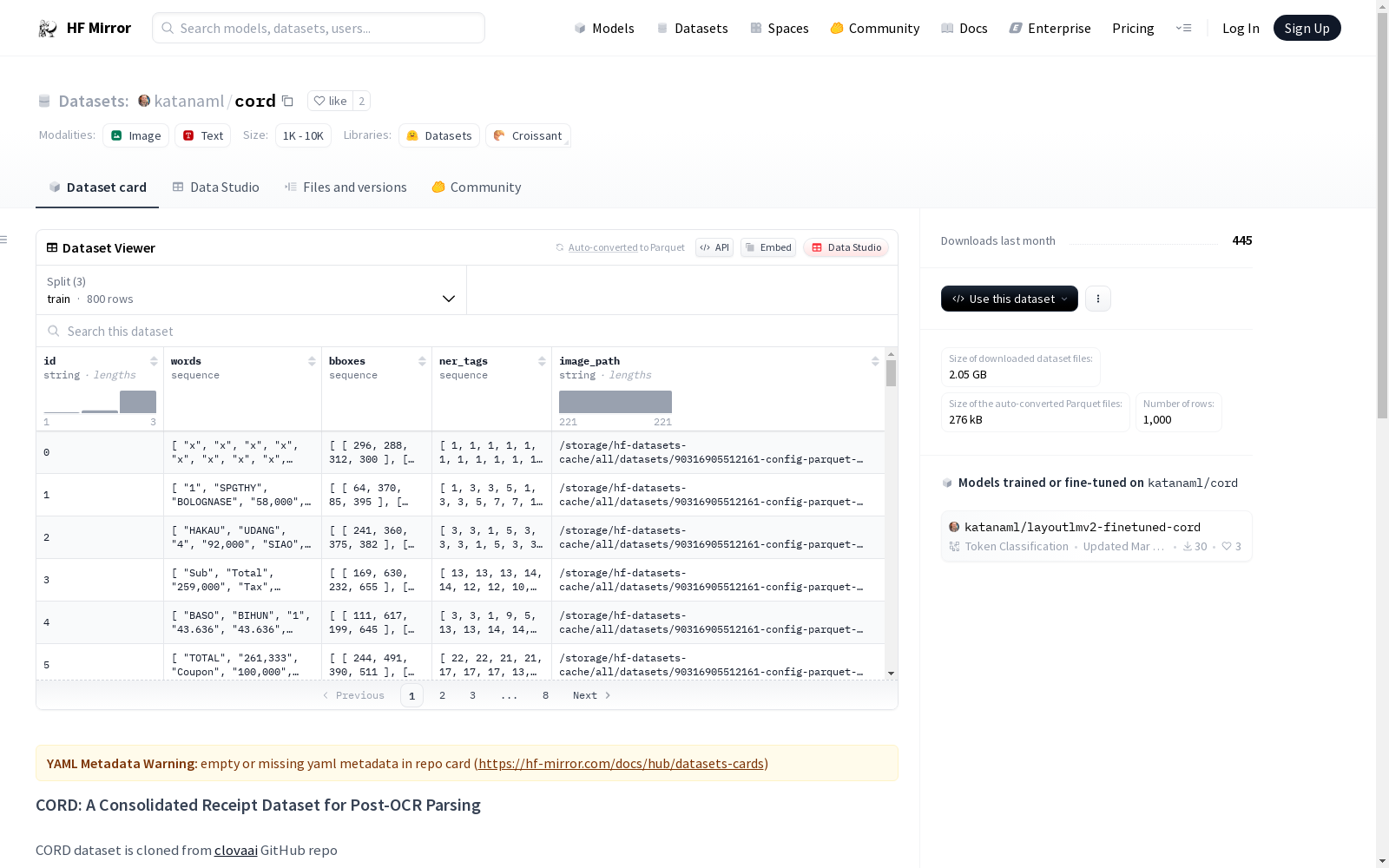
Task: Expand the Use this dataset dropdown
Action: [1010, 299]
